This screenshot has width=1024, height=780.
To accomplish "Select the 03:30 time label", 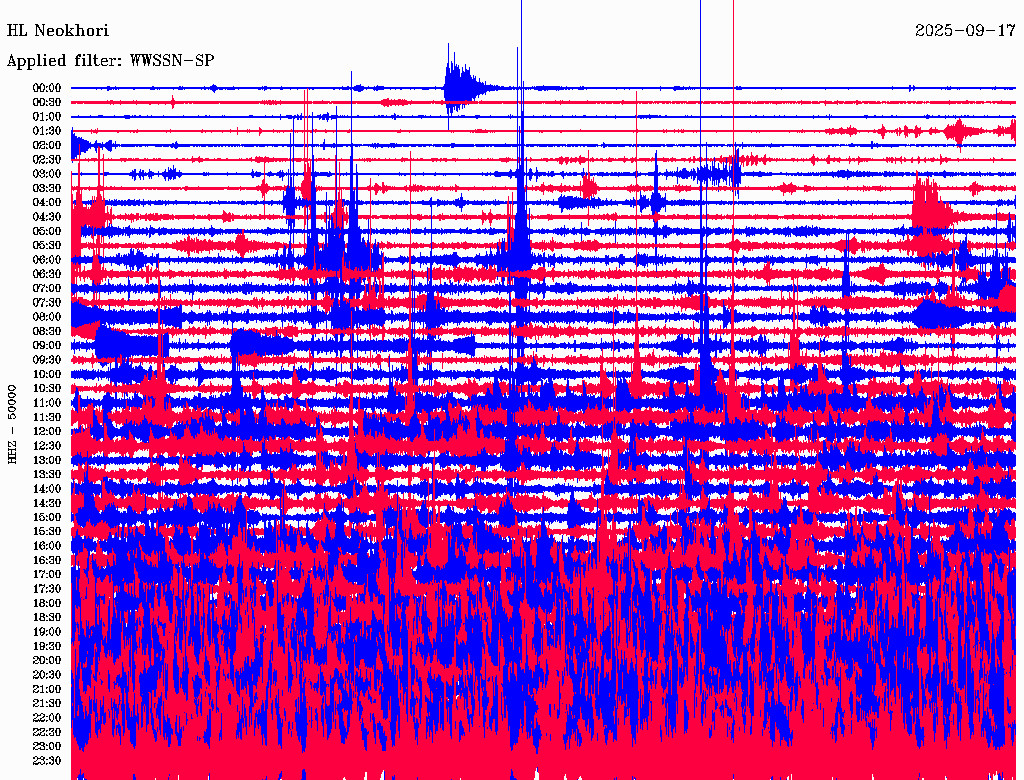I will (x=47, y=188).
